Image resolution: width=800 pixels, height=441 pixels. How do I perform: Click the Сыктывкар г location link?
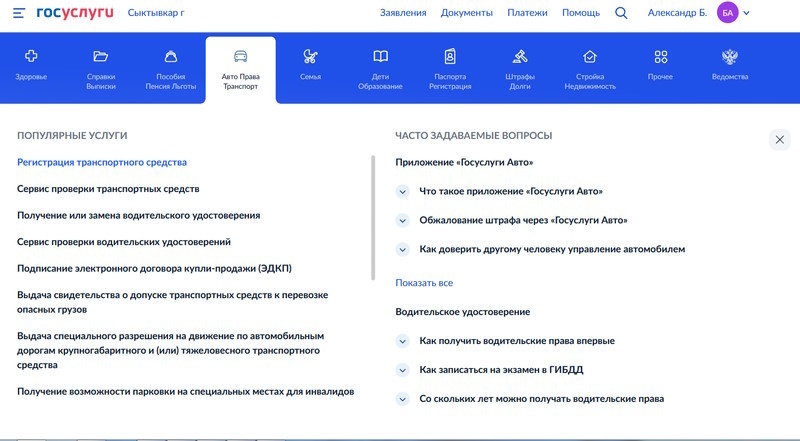pos(156,13)
